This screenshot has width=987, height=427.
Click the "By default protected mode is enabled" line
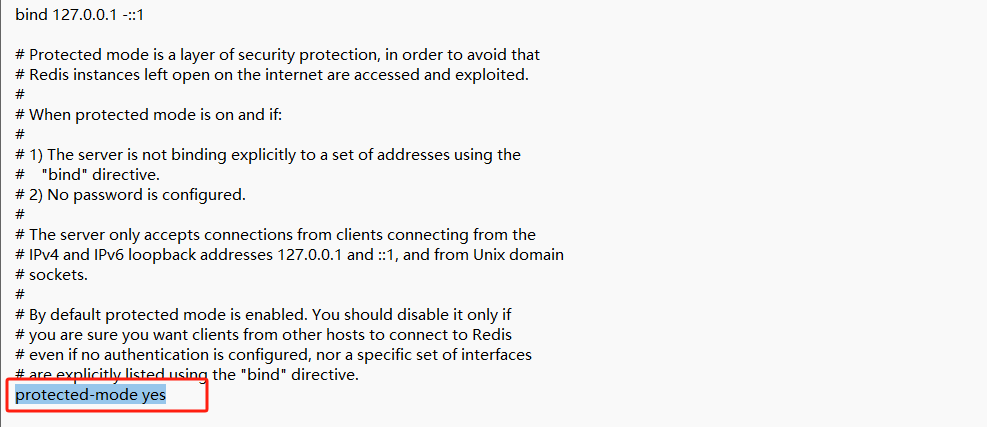click(x=278, y=314)
